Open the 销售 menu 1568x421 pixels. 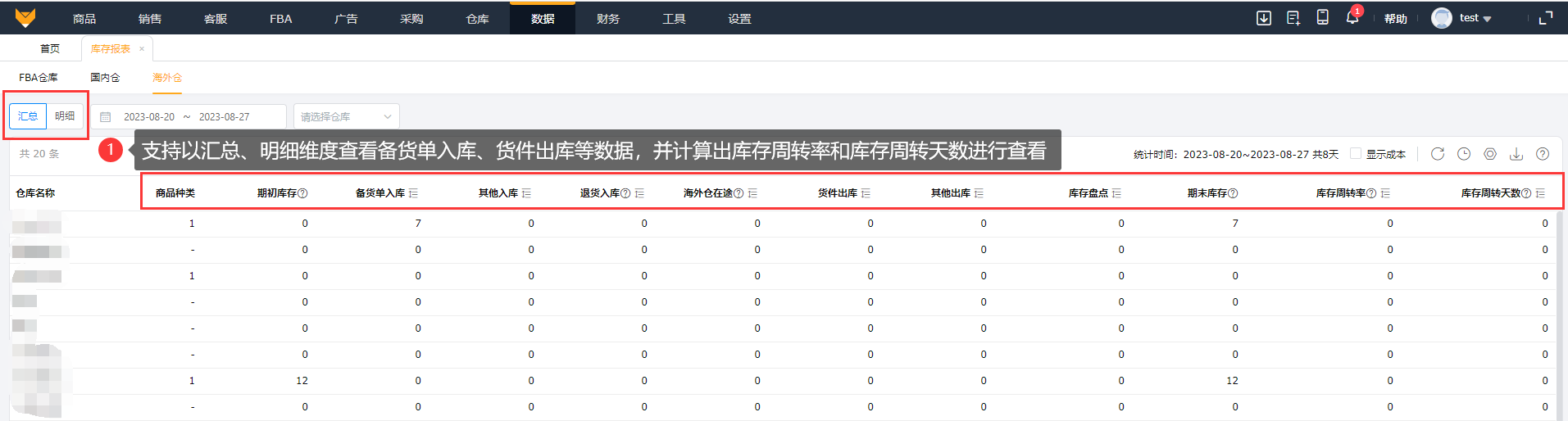point(150,18)
